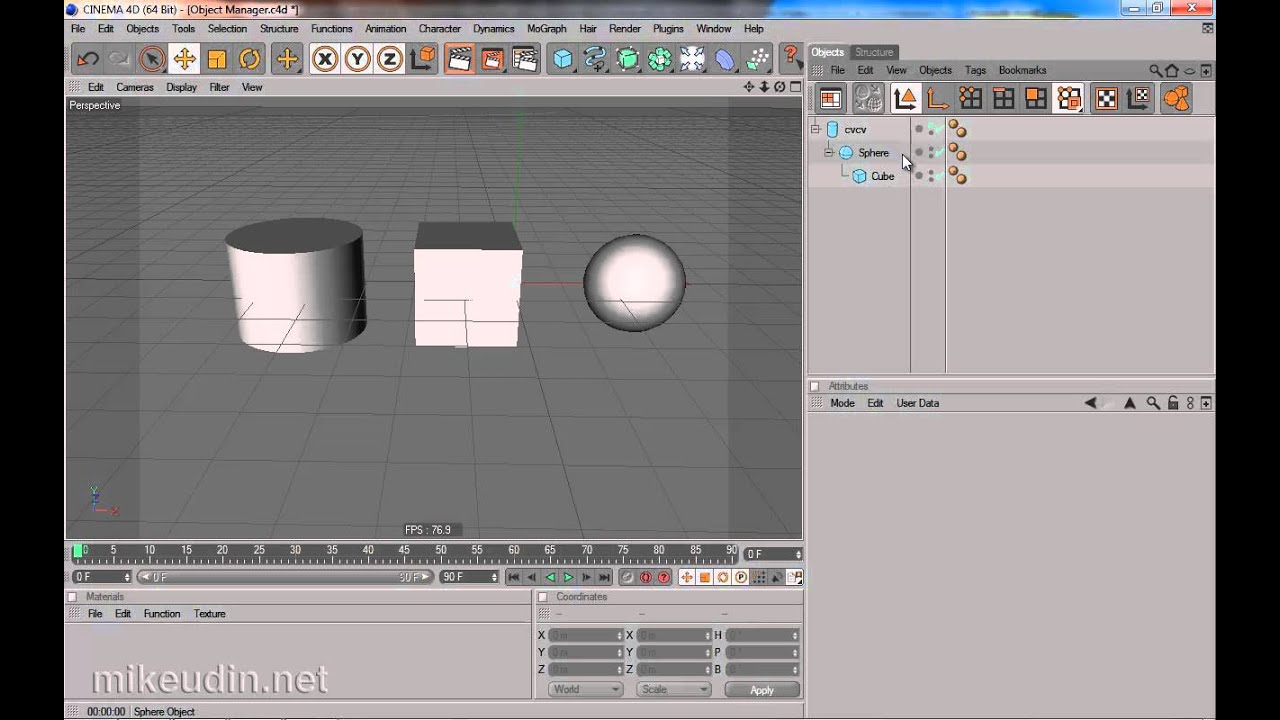The width and height of the screenshot is (1280, 720).
Task: Click the checkerboard texture icon
Action: click(1106, 98)
